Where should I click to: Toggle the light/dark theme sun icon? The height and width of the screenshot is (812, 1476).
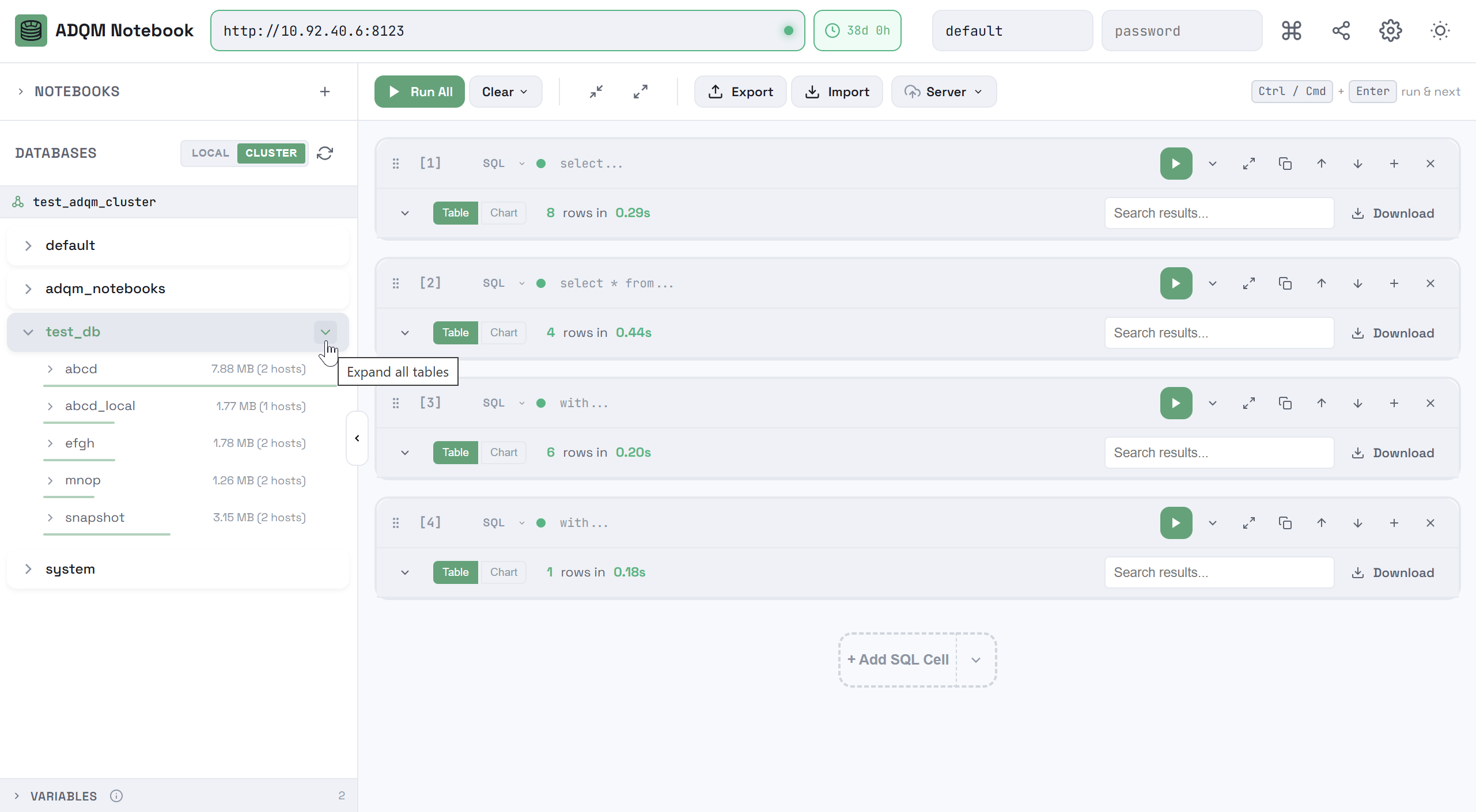1440,31
